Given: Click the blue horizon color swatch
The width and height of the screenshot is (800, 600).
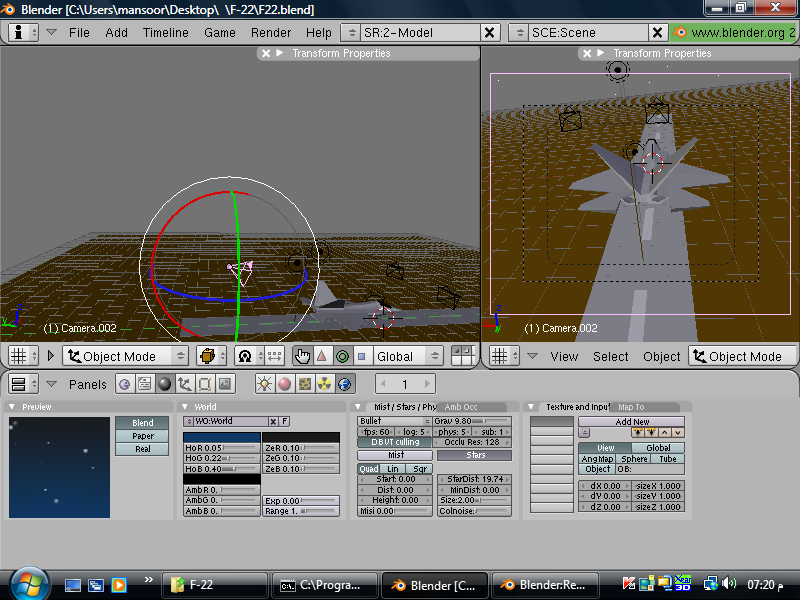Looking at the screenshot, I should click(x=222, y=437).
